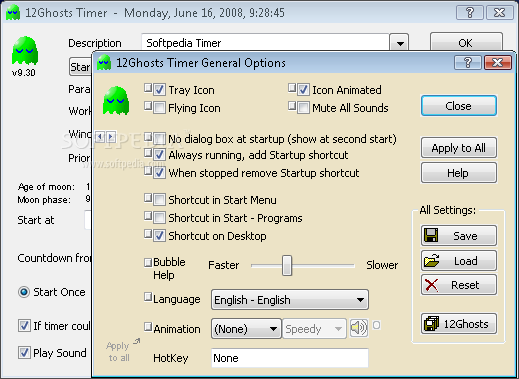
Task: Toggle the Play Sound checkbox in Timer window
Action: [24, 352]
